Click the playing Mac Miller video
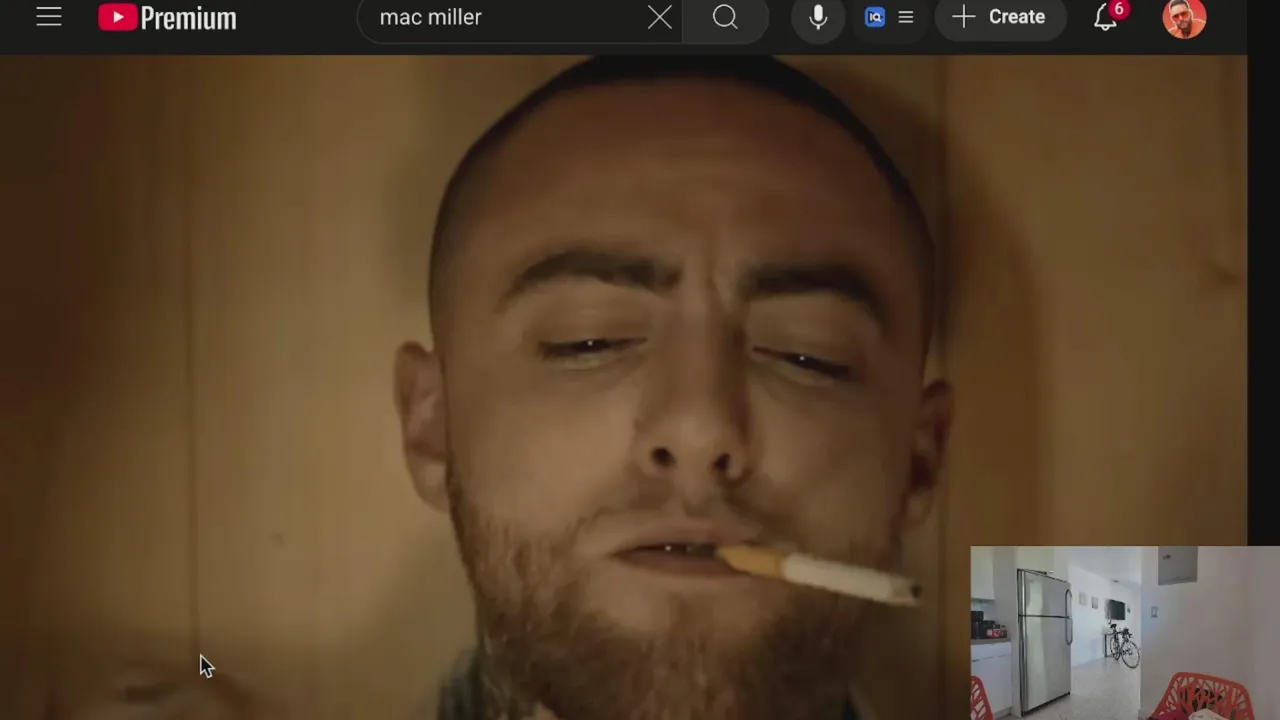This screenshot has width=1280, height=720. [623, 387]
